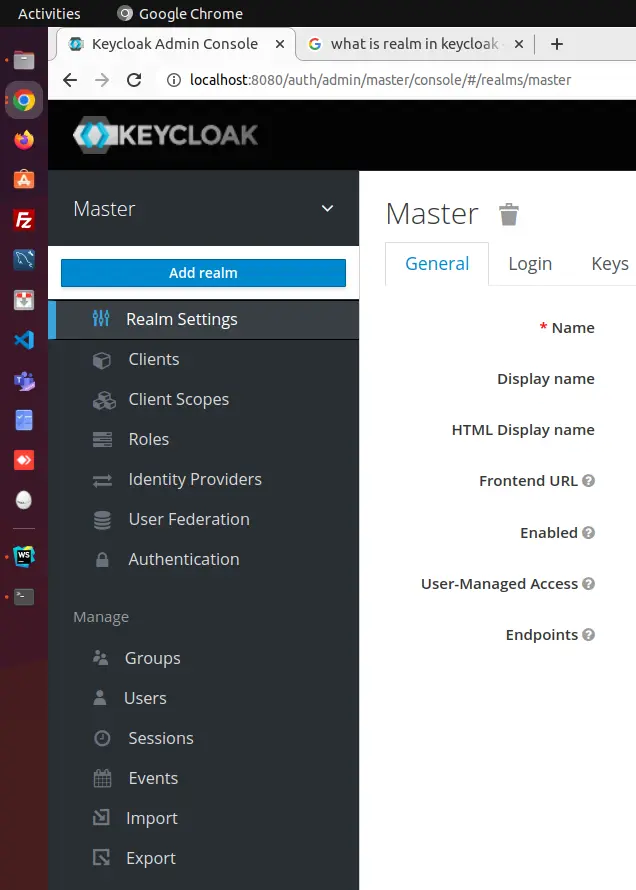This screenshot has width=636, height=890.
Task: Click the Client Scopes cubes icon
Action: click(104, 400)
